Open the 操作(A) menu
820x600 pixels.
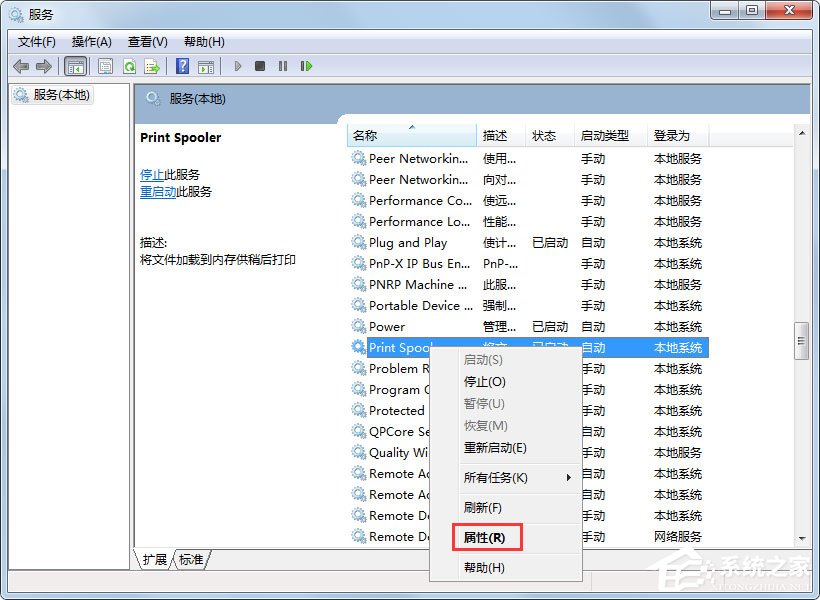point(92,41)
